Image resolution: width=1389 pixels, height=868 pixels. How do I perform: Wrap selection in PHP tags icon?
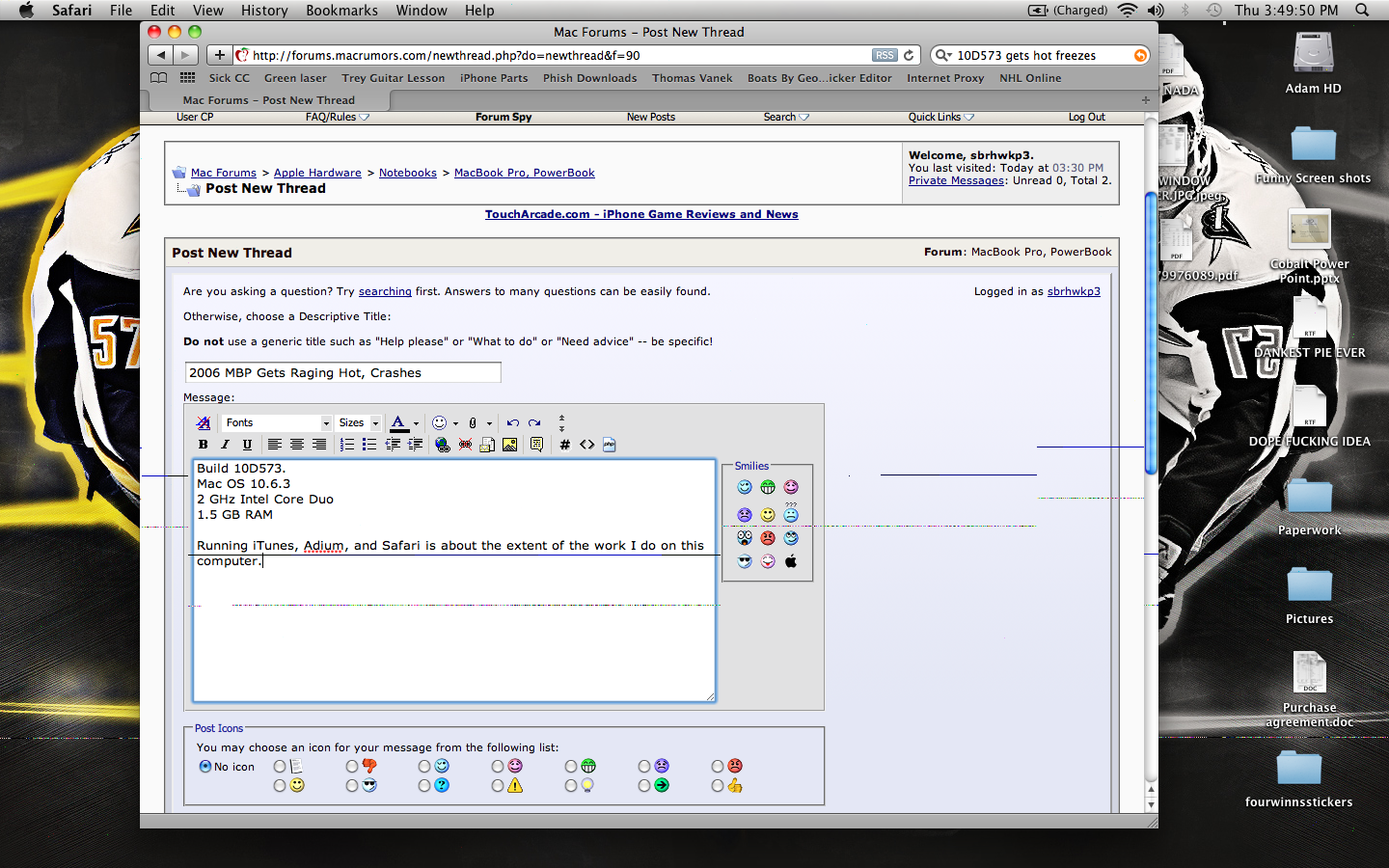pyautogui.click(x=610, y=445)
